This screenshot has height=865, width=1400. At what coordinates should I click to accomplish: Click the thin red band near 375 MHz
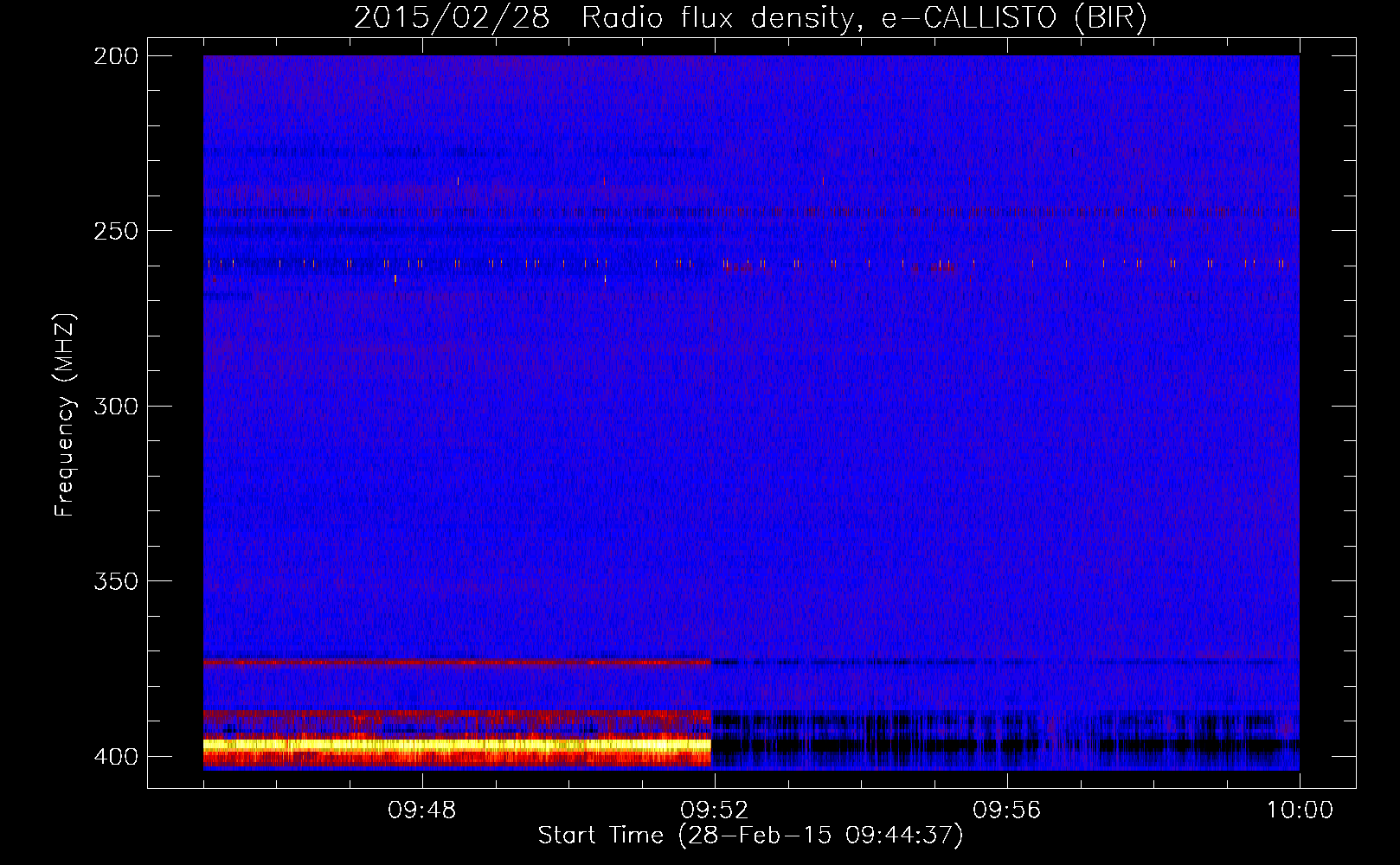click(457, 662)
